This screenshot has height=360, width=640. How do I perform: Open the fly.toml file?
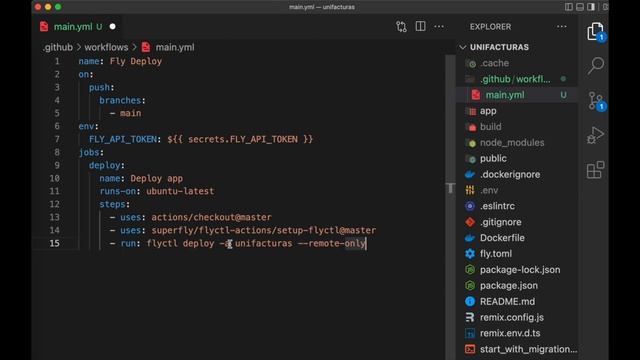pos(496,254)
